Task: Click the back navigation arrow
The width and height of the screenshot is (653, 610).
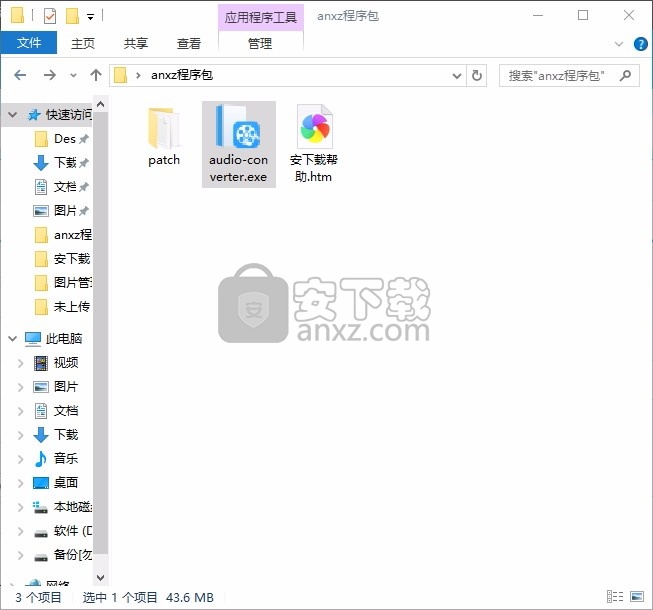Action: coord(20,75)
